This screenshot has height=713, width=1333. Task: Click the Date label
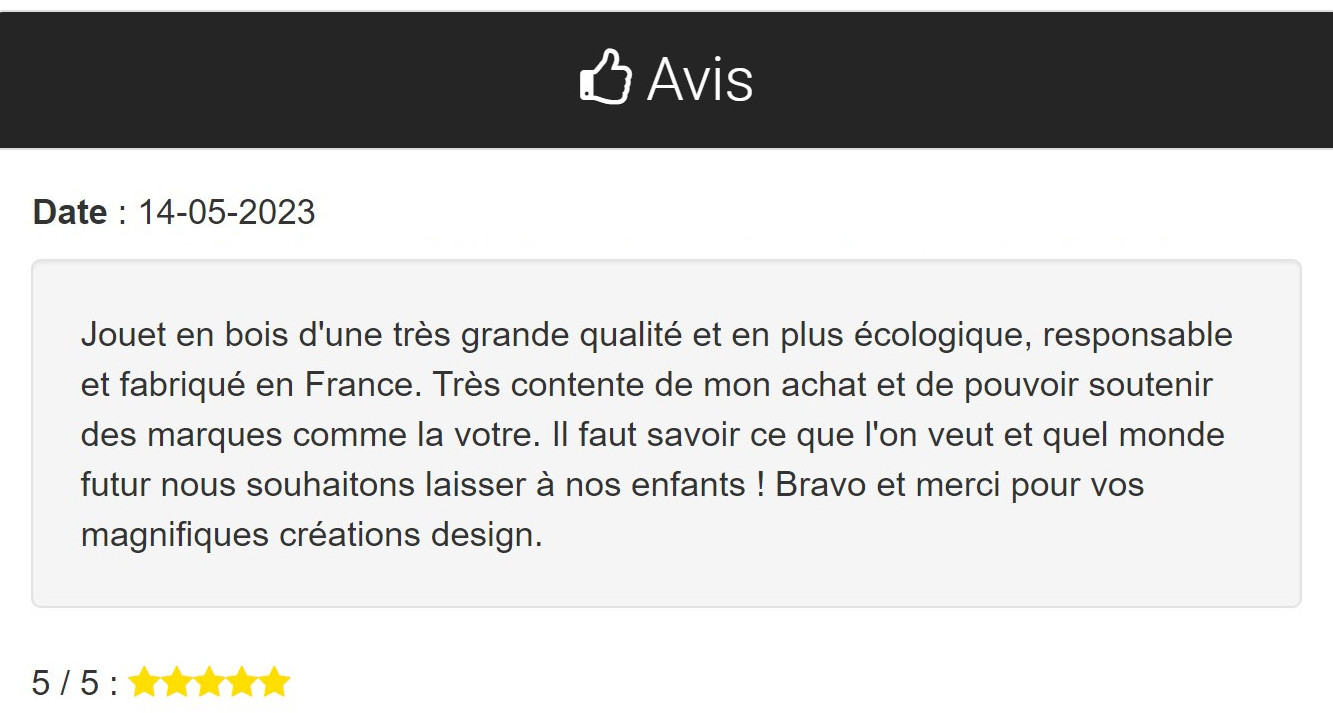(70, 212)
